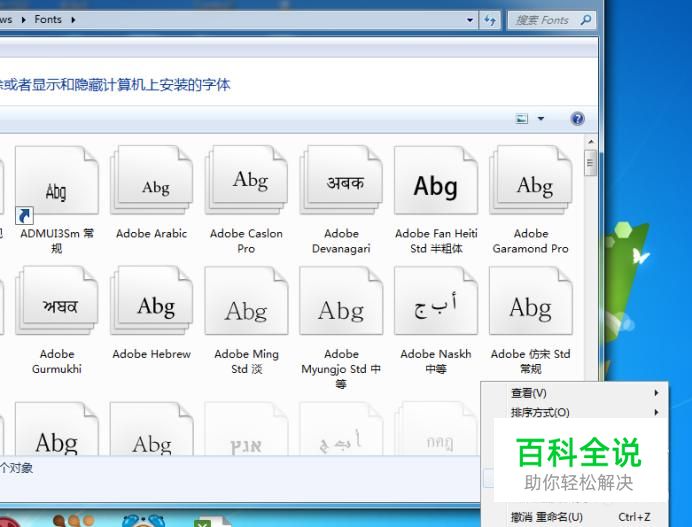The height and width of the screenshot is (527, 692).
Task: Select the Adobe Hebrew font icon
Action: coord(152,301)
